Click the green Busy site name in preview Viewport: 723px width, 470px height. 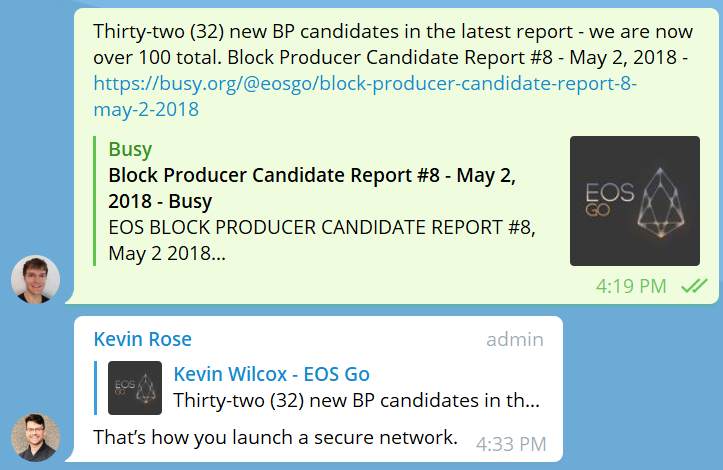coord(130,149)
